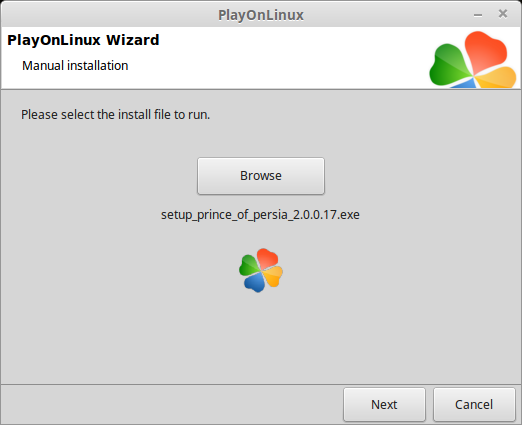Click the PlayOnLinux Wizard heading
This screenshot has width=522, height=425.
[x=83, y=40]
